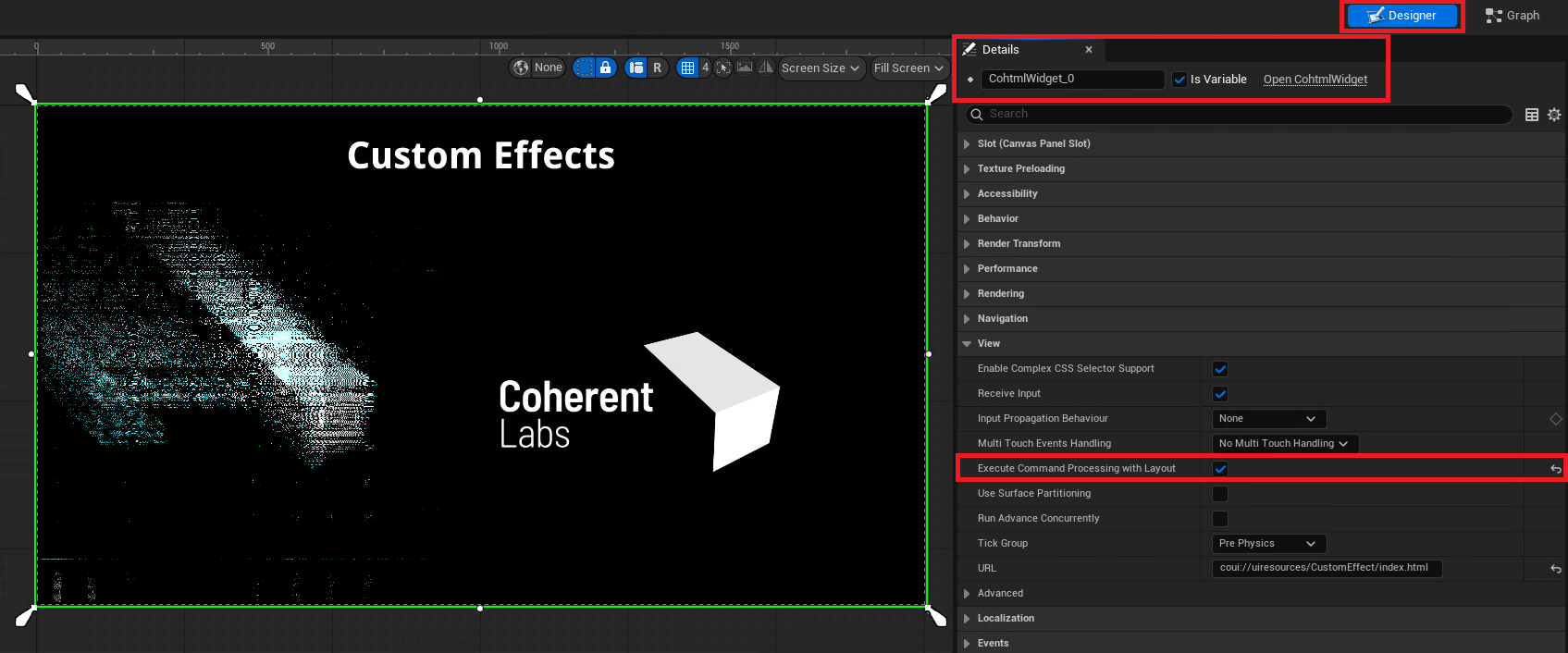Toggle the Is Variable checkbox
Image resolution: width=1568 pixels, height=653 pixels.
(1179, 80)
